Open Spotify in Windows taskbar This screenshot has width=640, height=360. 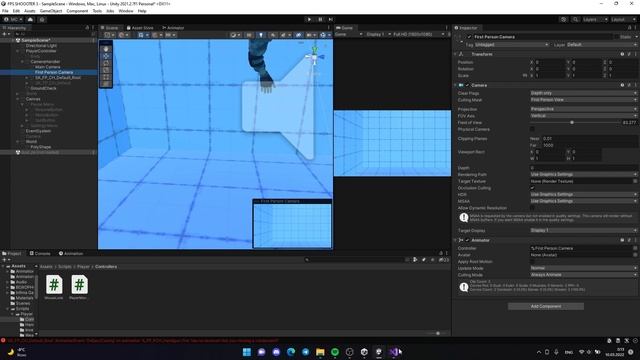click(x=335, y=352)
